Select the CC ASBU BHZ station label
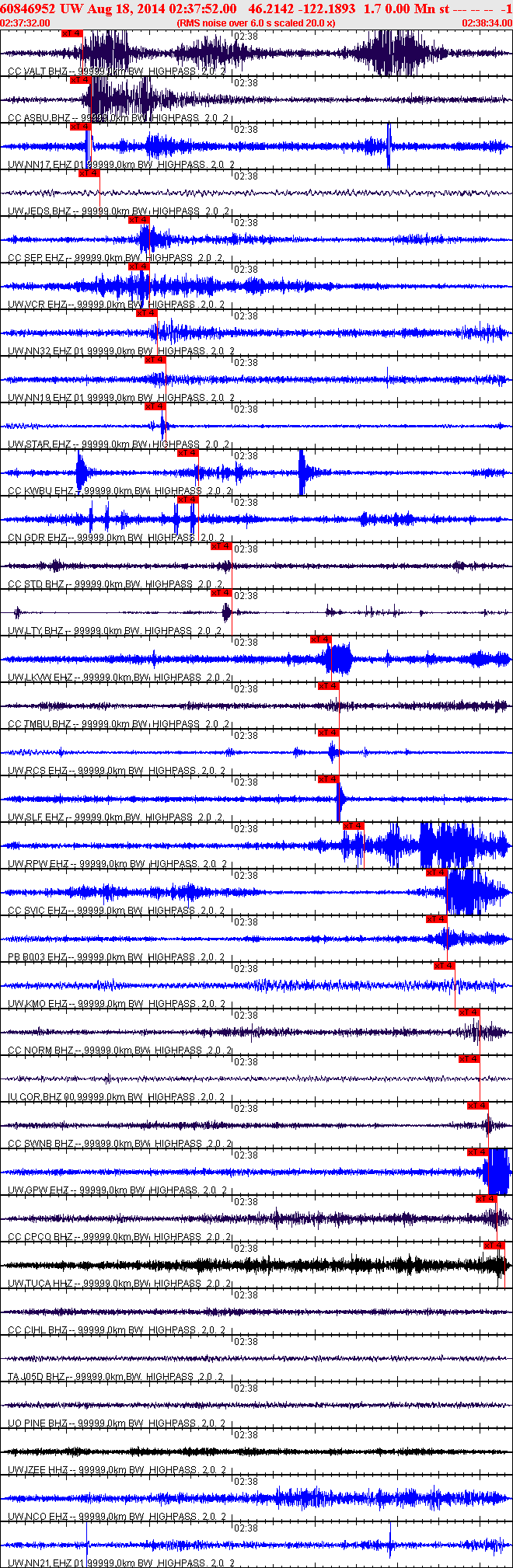513x1568 pixels. point(118,118)
